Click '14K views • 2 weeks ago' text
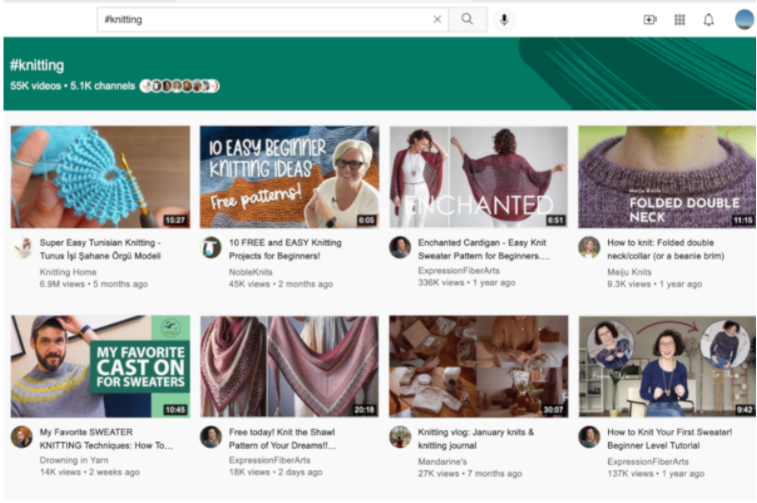The height and width of the screenshot is (503, 757). pos(90,472)
